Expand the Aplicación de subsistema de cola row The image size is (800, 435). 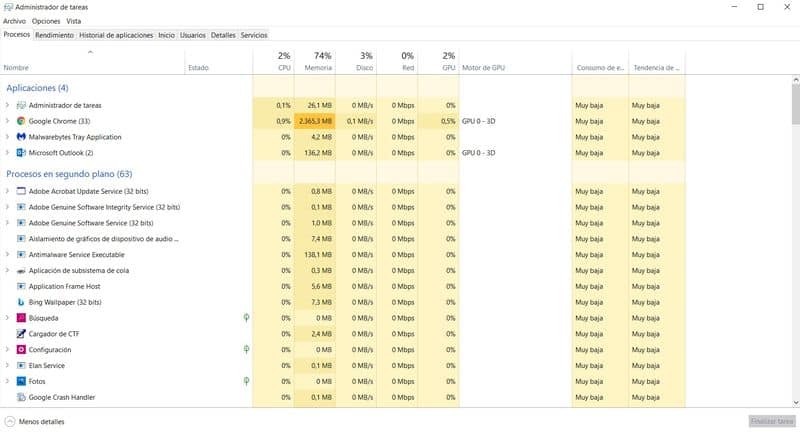[x=7, y=271]
